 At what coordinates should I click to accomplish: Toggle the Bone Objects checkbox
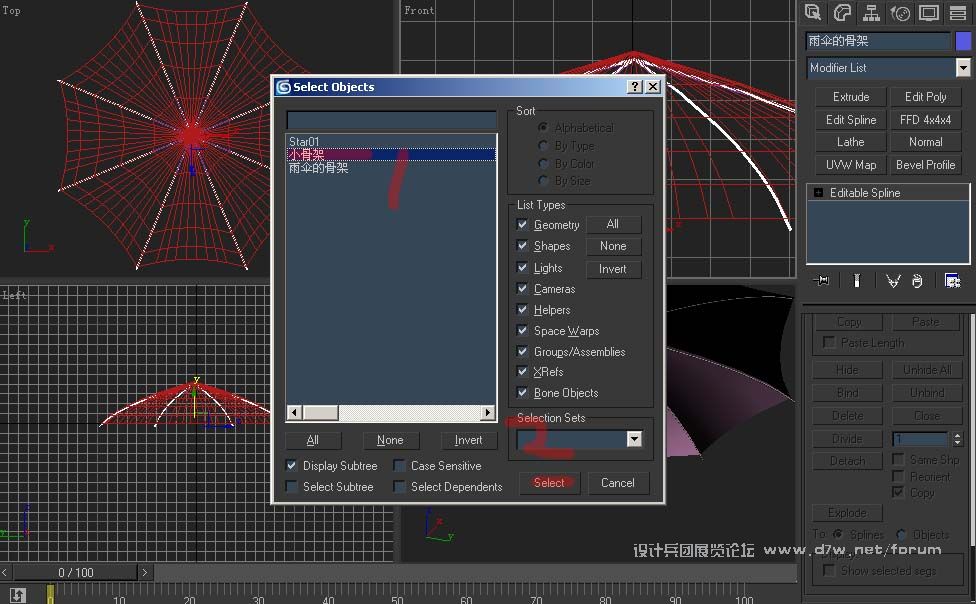click(x=522, y=392)
